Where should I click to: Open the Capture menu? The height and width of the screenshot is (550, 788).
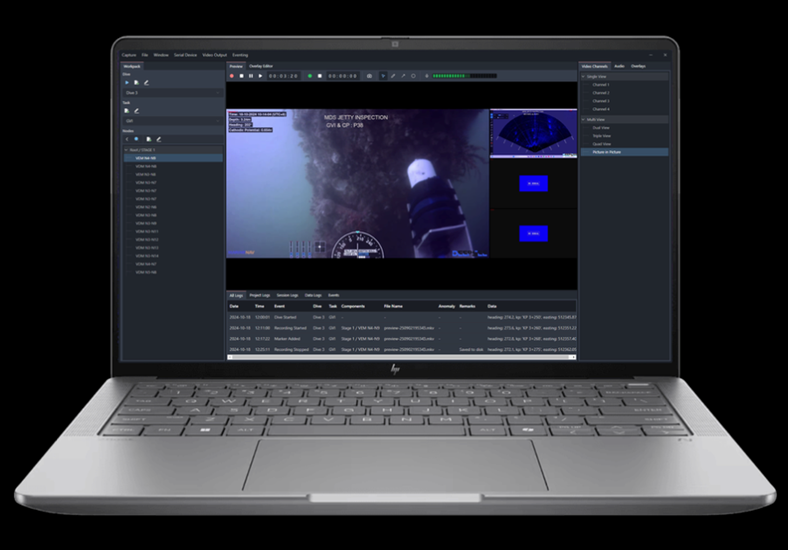(x=129, y=55)
